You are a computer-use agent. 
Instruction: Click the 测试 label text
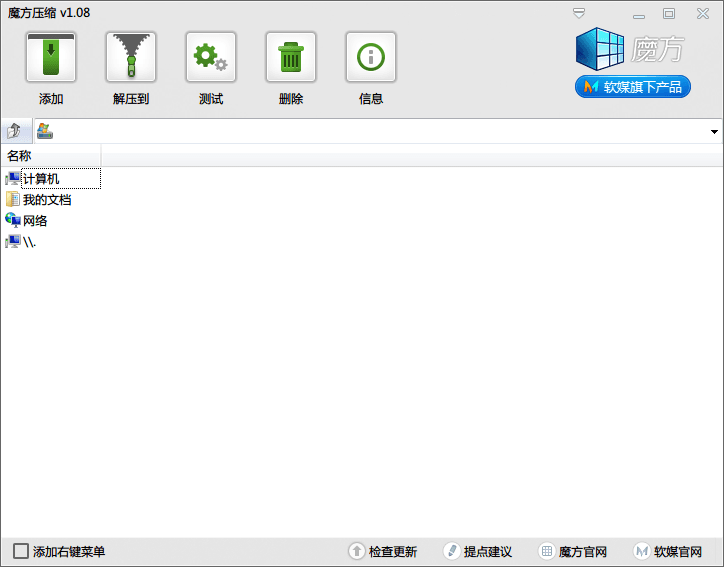coord(211,98)
